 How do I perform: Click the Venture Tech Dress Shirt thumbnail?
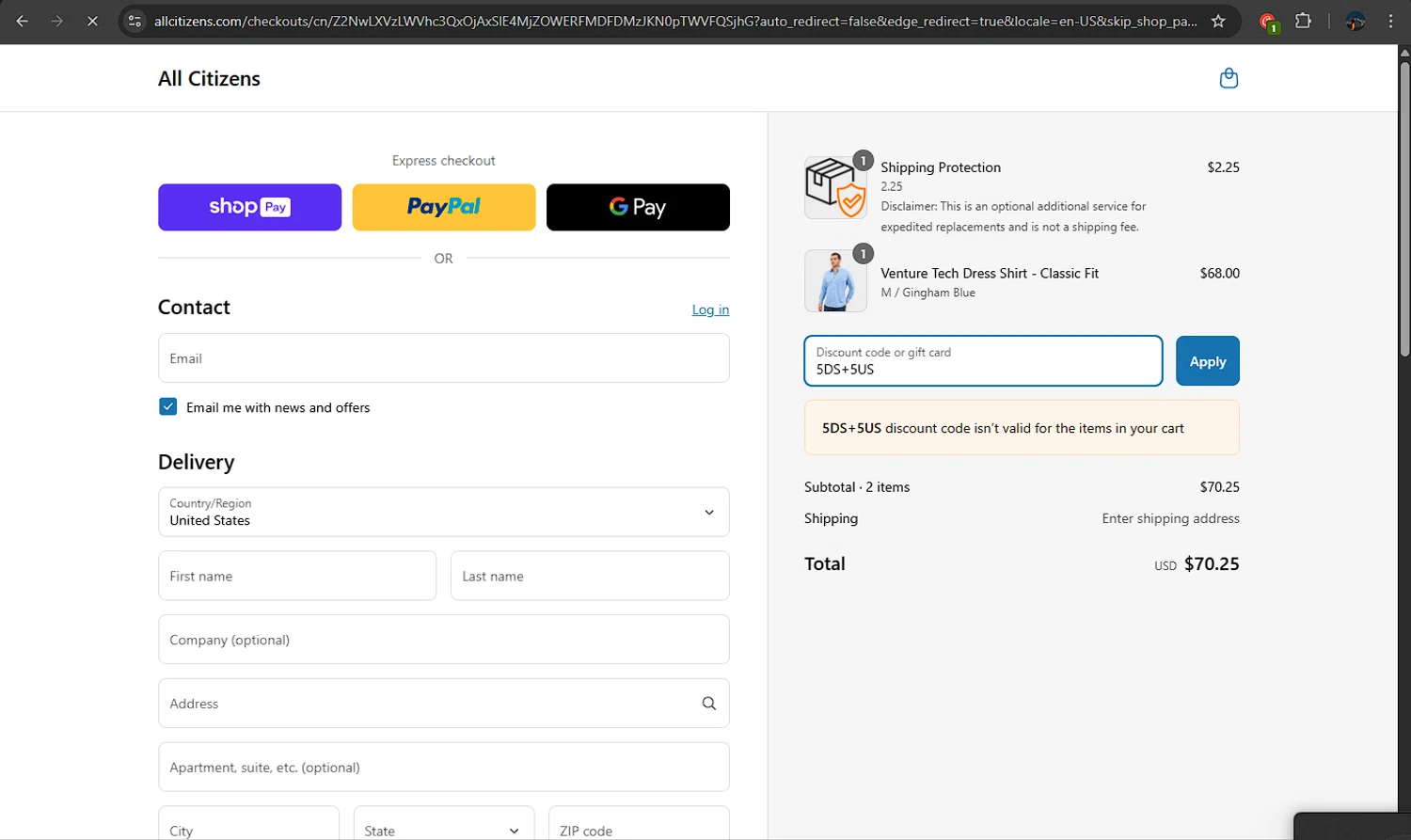click(835, 280)
